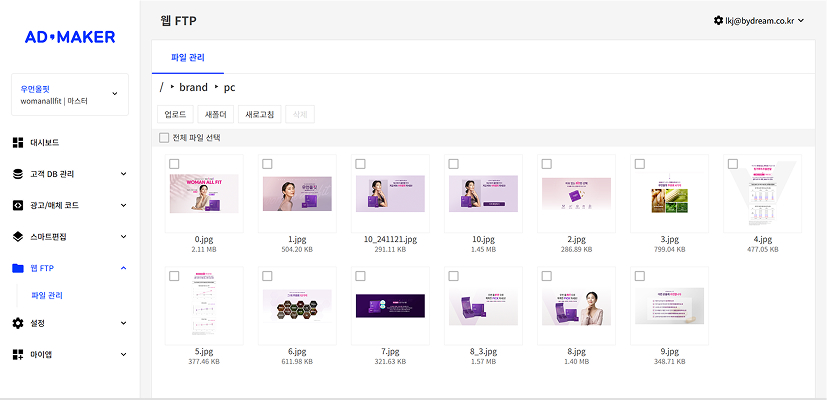Click the My App icon in sidebar
This screenshot has width=827, height=400.
(18, 354)
